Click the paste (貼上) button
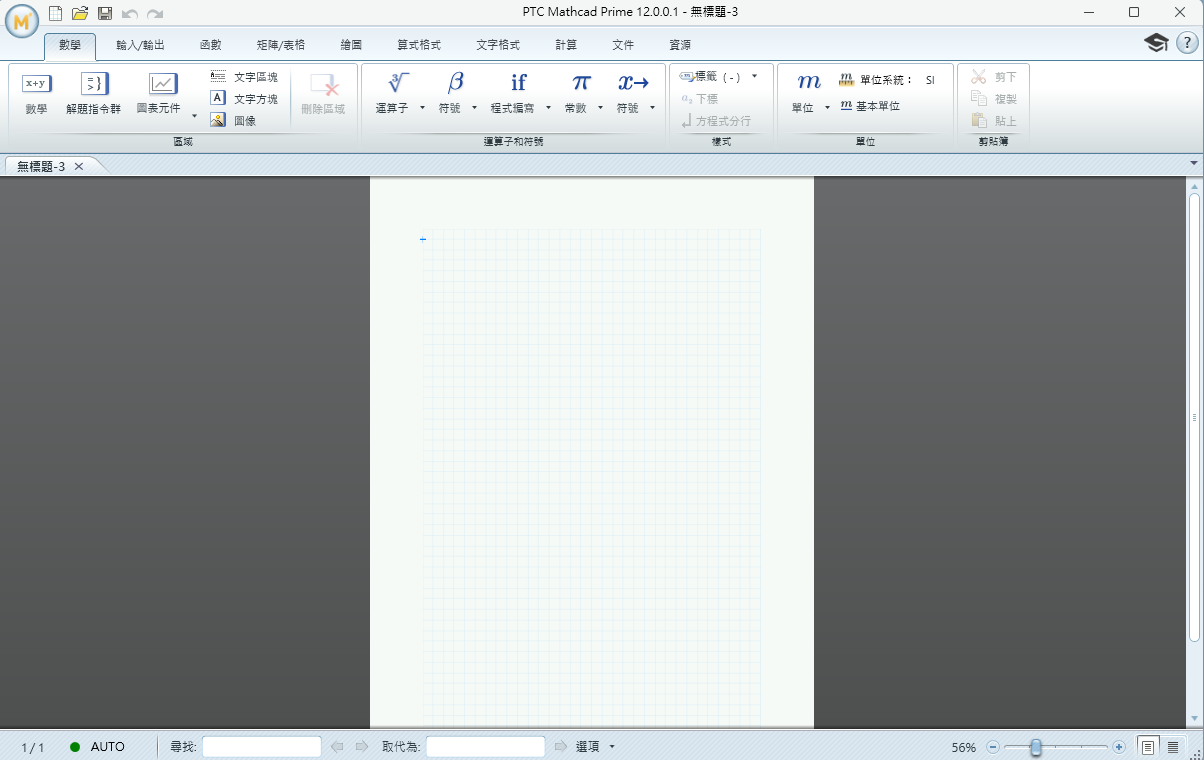 click(994, 121)
